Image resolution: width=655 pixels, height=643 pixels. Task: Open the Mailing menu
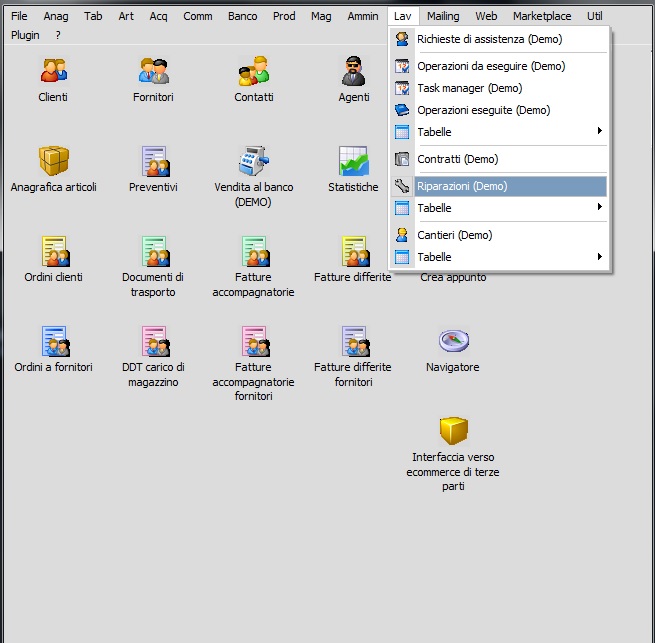click(x=443, y=16)
